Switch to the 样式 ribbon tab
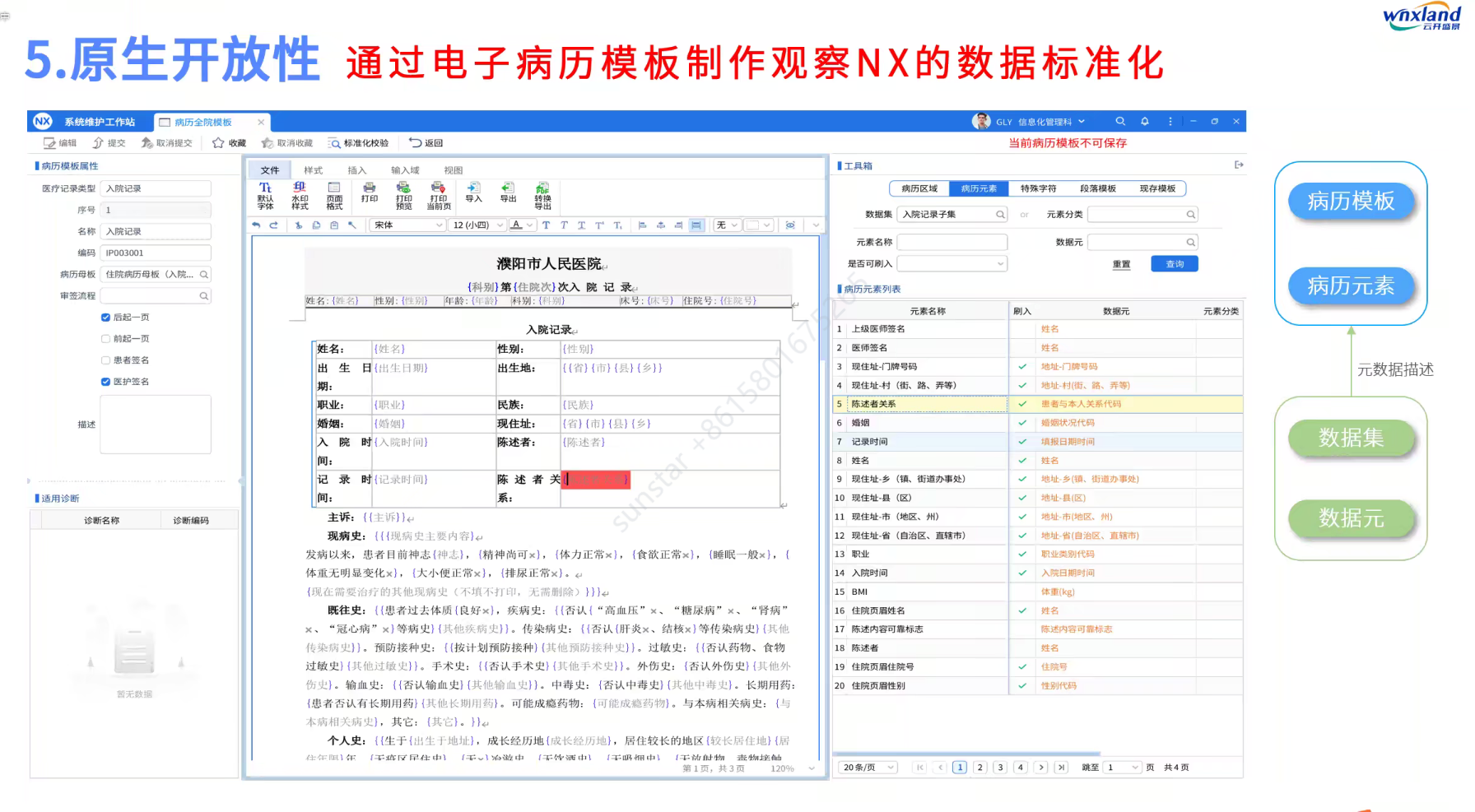 (x=314, y=170)
